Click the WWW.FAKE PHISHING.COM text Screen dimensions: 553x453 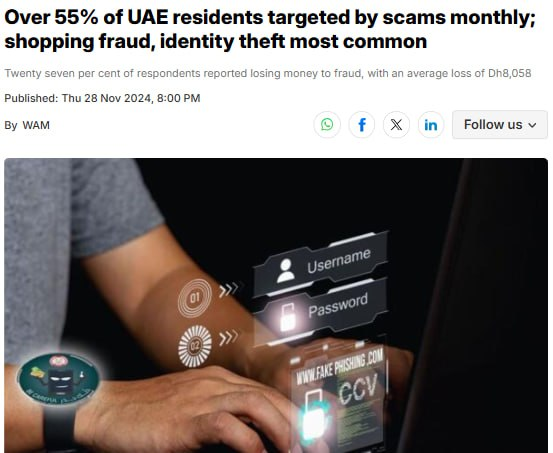click(x=339, y=368)
